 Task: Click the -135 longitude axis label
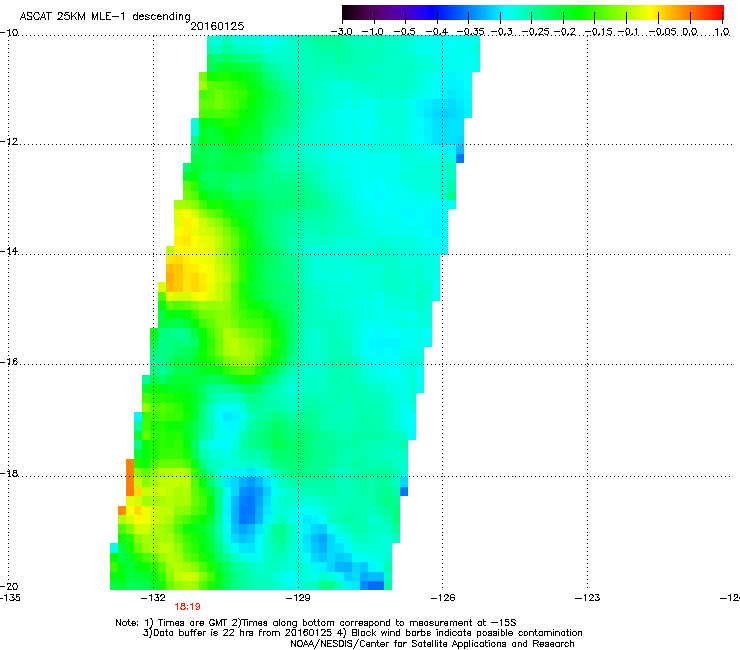click(x=9, y=597)
